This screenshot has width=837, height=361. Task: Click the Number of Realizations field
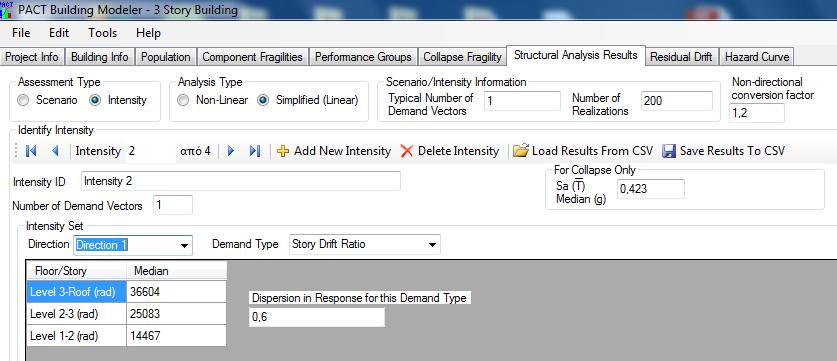(x=677, y=100)
